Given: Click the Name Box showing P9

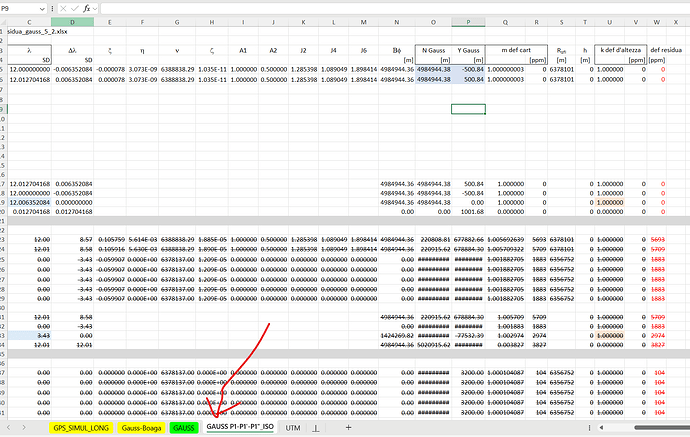Looking at the screenshot, I should tap(20, 8).
